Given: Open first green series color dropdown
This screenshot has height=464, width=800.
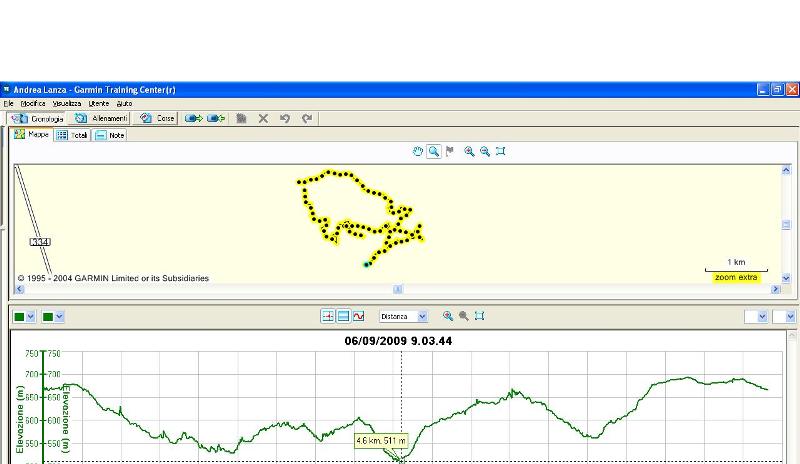Looking at the screenshot, I should tap(31, 317).
